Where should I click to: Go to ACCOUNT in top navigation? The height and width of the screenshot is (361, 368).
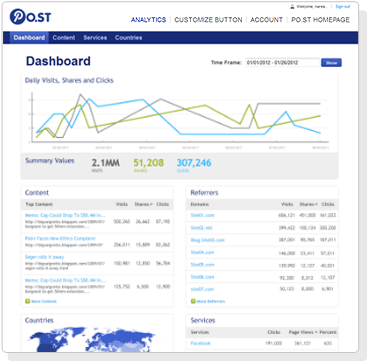click(267, 20)
